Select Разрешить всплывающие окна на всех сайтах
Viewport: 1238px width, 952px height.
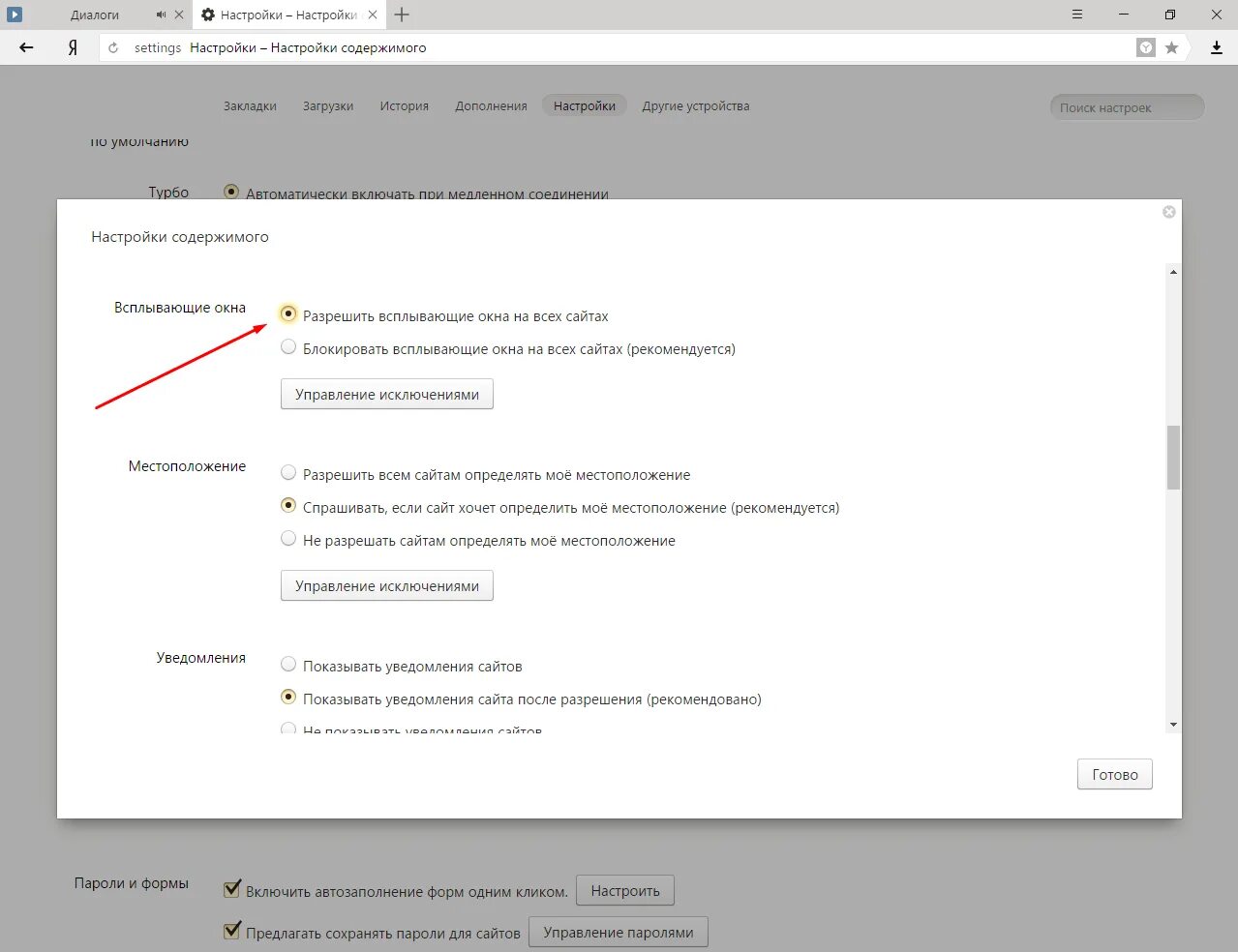pos(288,313)
